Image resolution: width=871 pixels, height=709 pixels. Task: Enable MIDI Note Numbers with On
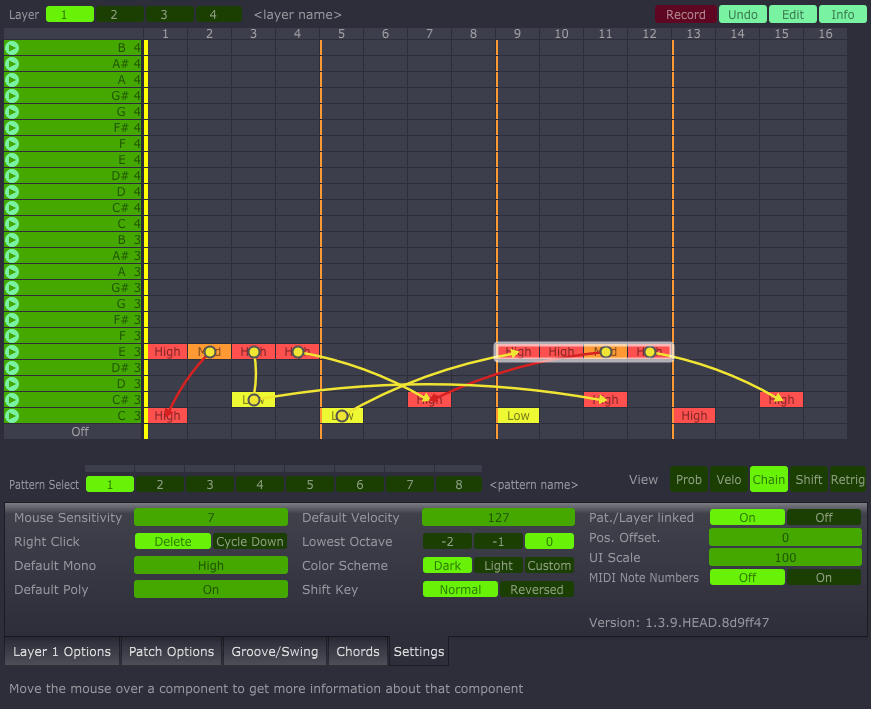pos(823,578)
